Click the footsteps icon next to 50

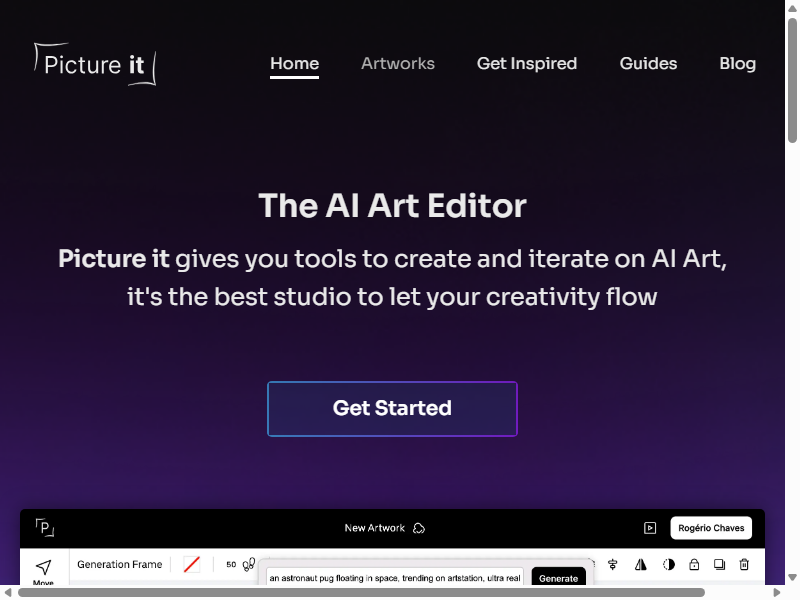(248, 564)
